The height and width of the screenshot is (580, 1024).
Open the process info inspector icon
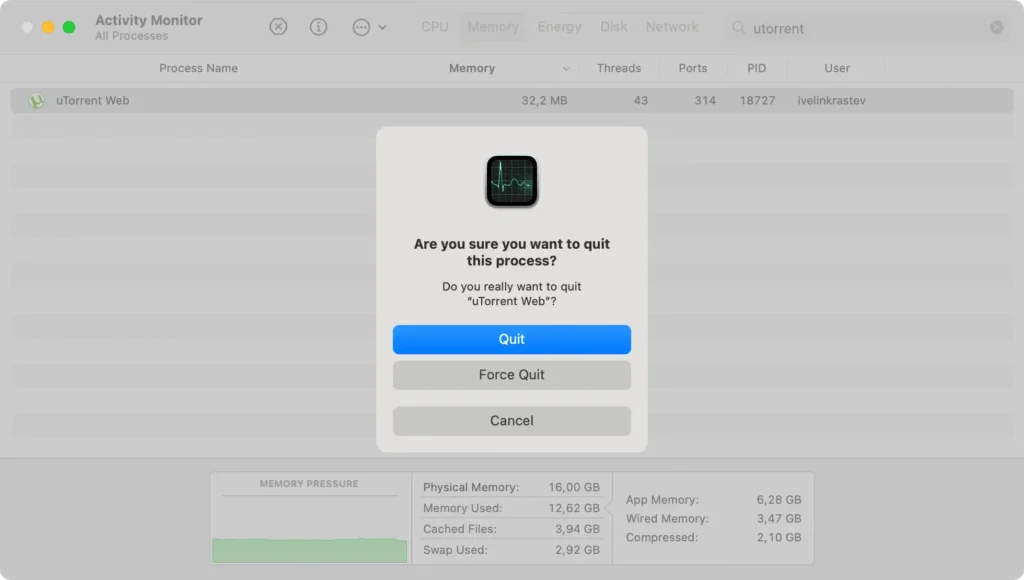tap(318, 27)
